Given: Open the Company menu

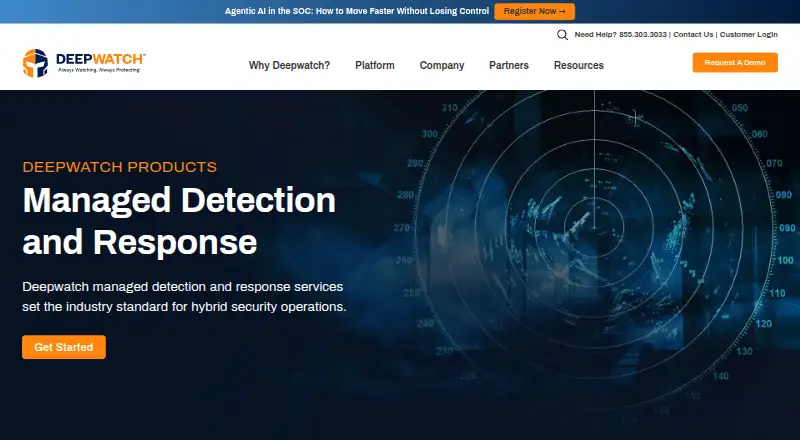Looking at the screenshot, I should tap(442, 65).
